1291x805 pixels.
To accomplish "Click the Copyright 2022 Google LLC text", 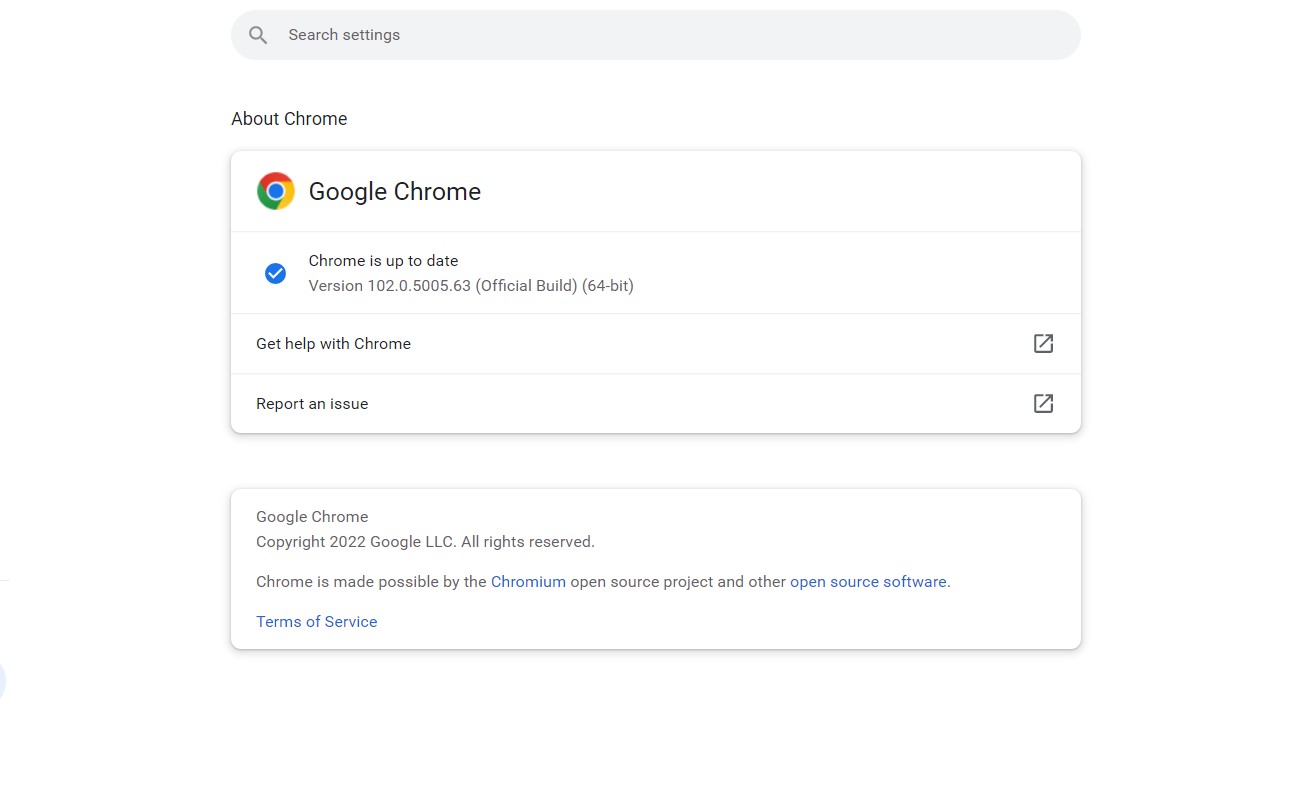I will (x=425, y=541).
